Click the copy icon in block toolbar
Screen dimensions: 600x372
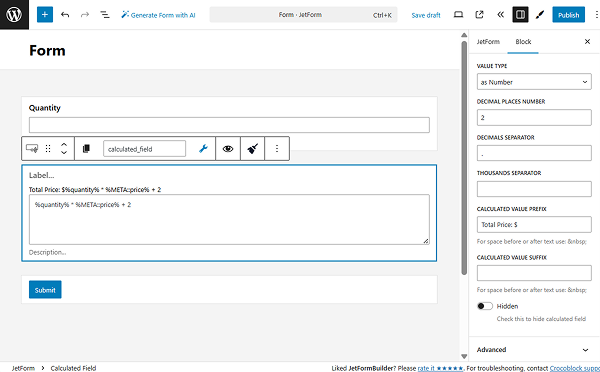[86, 148]
